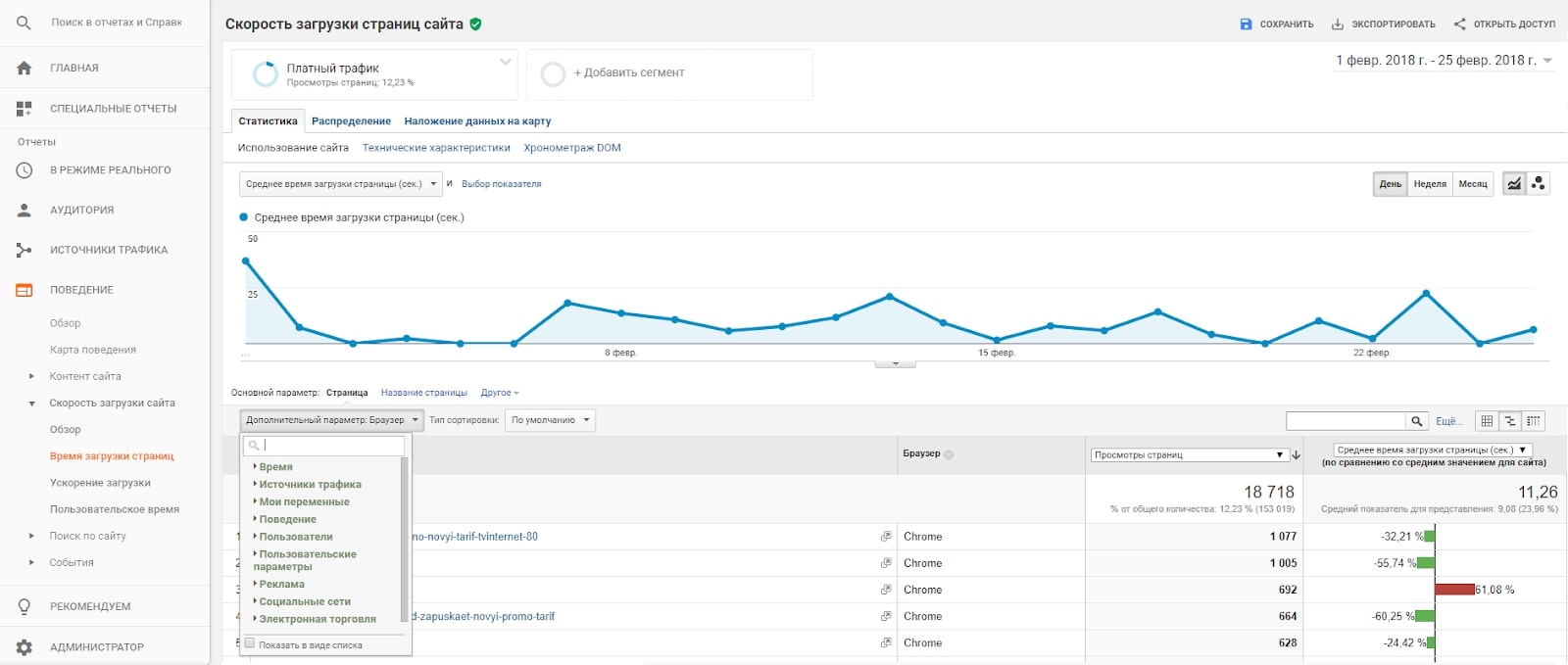The width and height of the screenshot is (1568, 665).
Task: Click the Открыть доступ share icon
Action: (1460, 24)
